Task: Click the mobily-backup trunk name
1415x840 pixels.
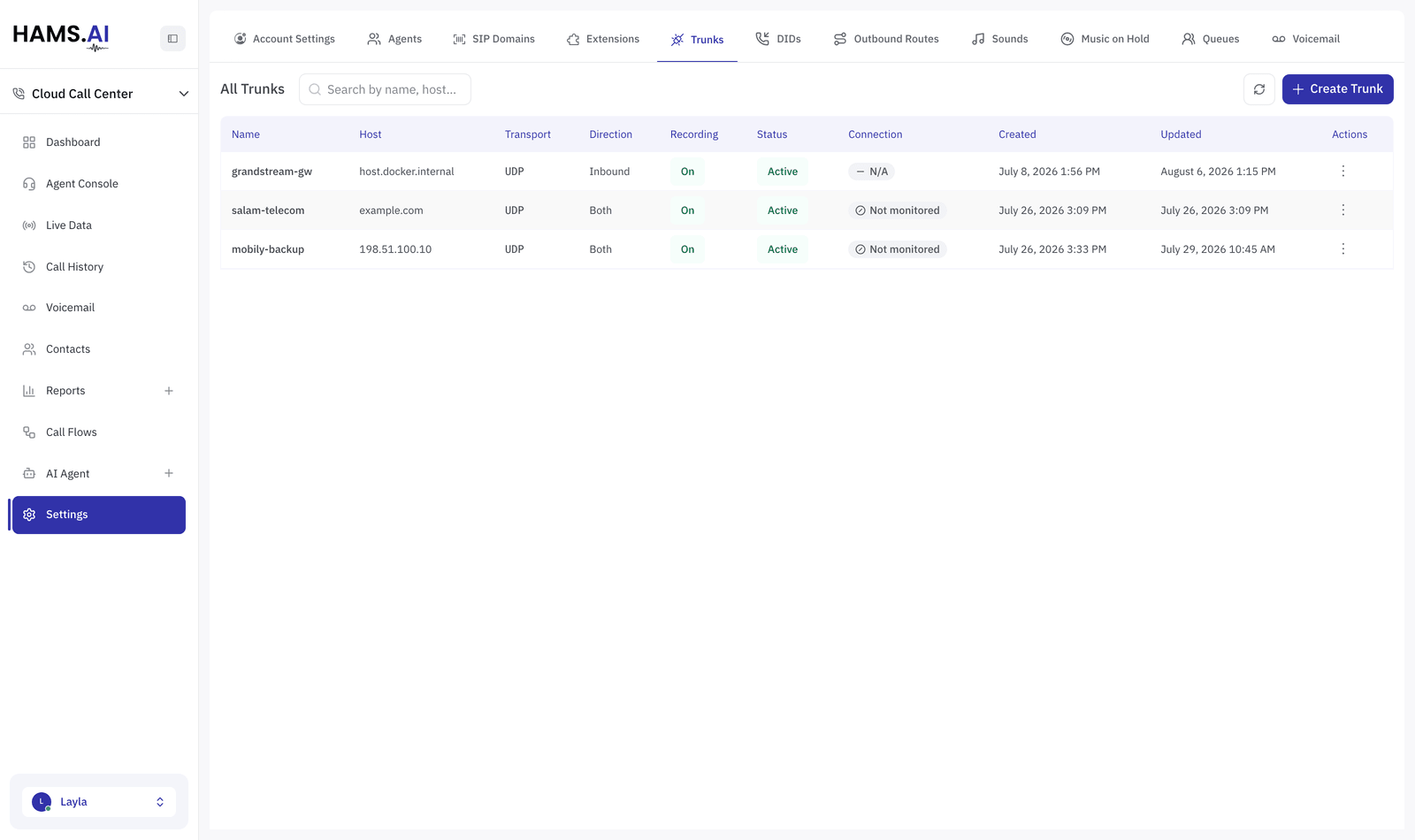Action: coord(268,249)
